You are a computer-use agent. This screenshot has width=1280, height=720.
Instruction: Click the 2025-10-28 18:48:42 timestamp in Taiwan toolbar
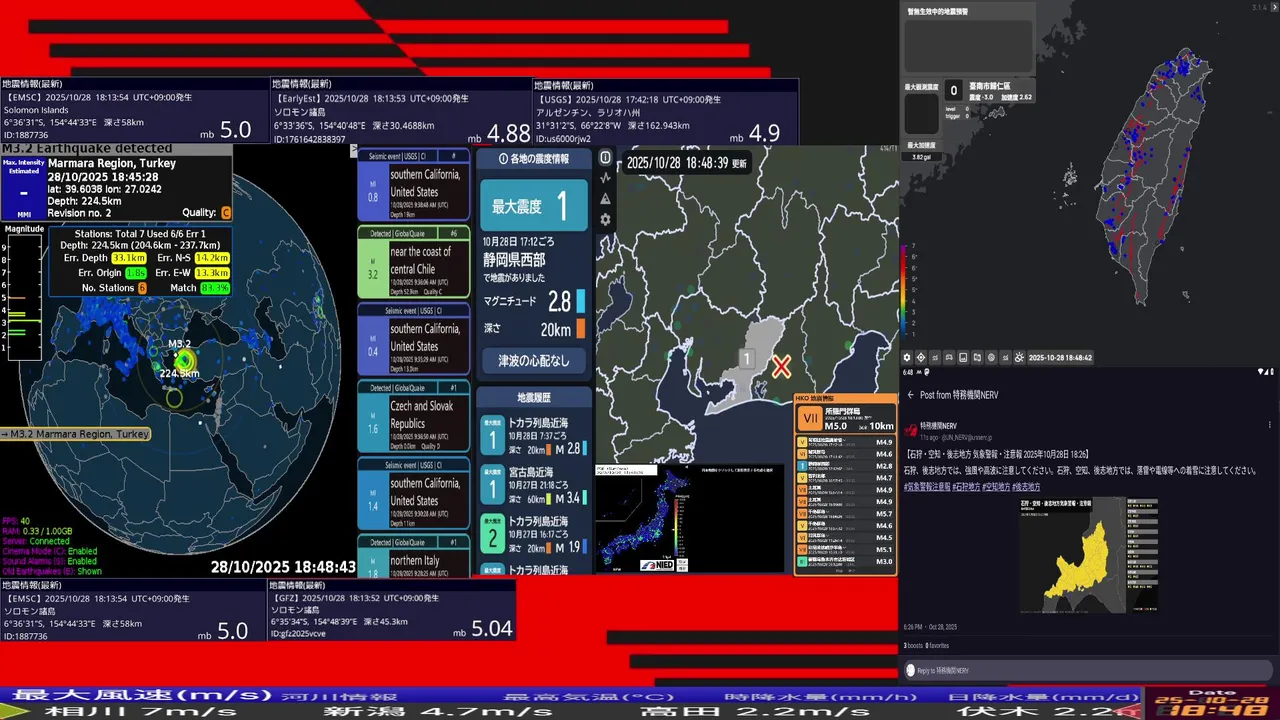click(1060, 357)
